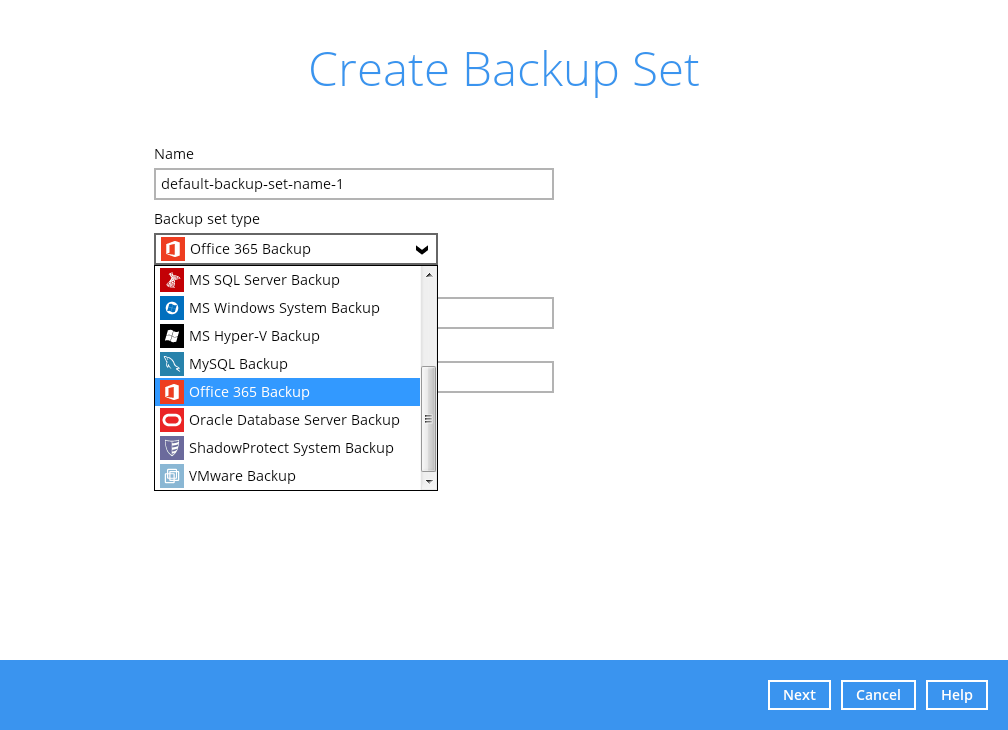Click the MySQL dolphin icon
Screen dimensions: 1008x730
[x=172, y=364]
